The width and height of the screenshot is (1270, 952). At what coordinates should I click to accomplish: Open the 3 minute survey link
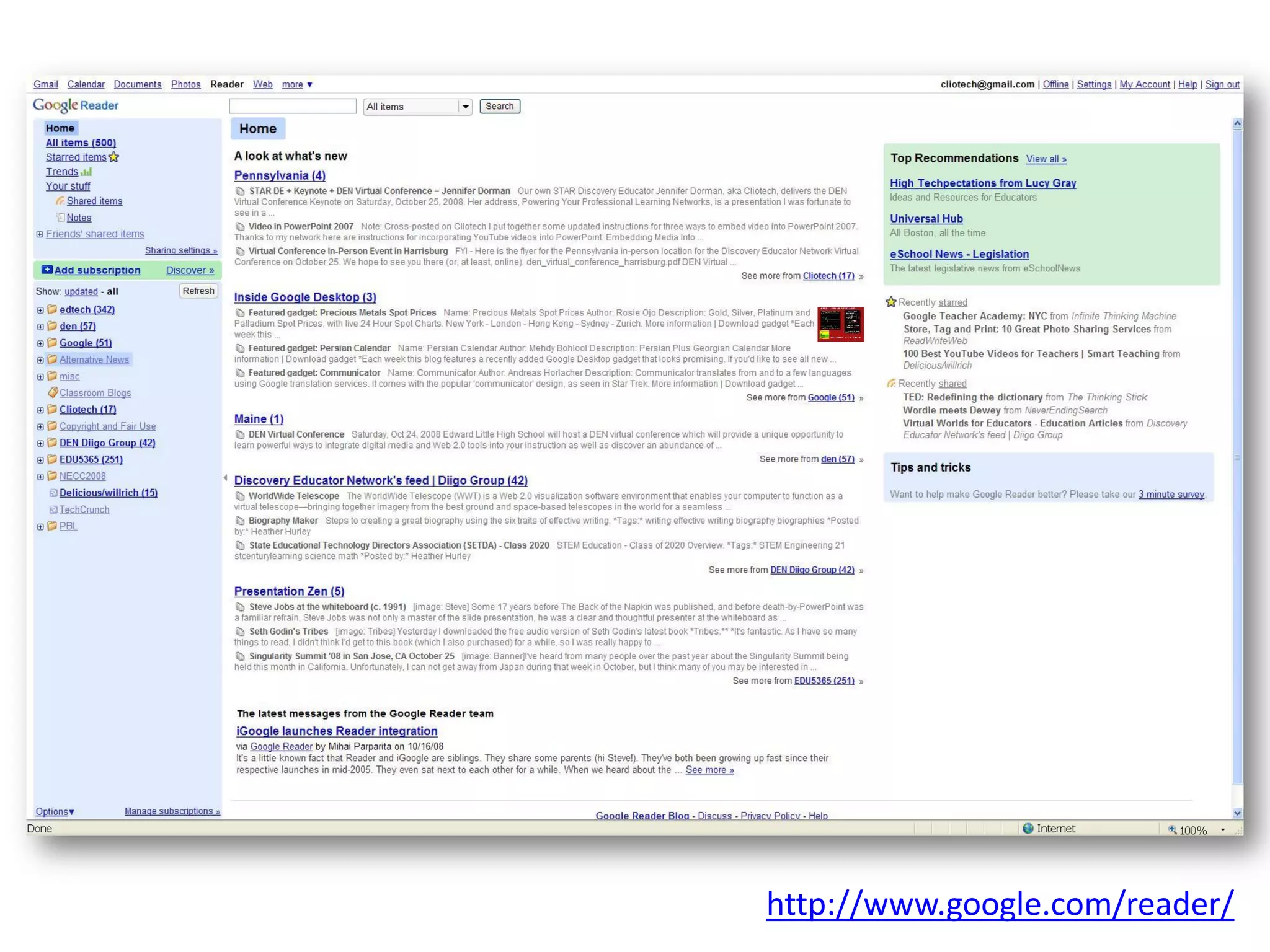pos(1171,494)
